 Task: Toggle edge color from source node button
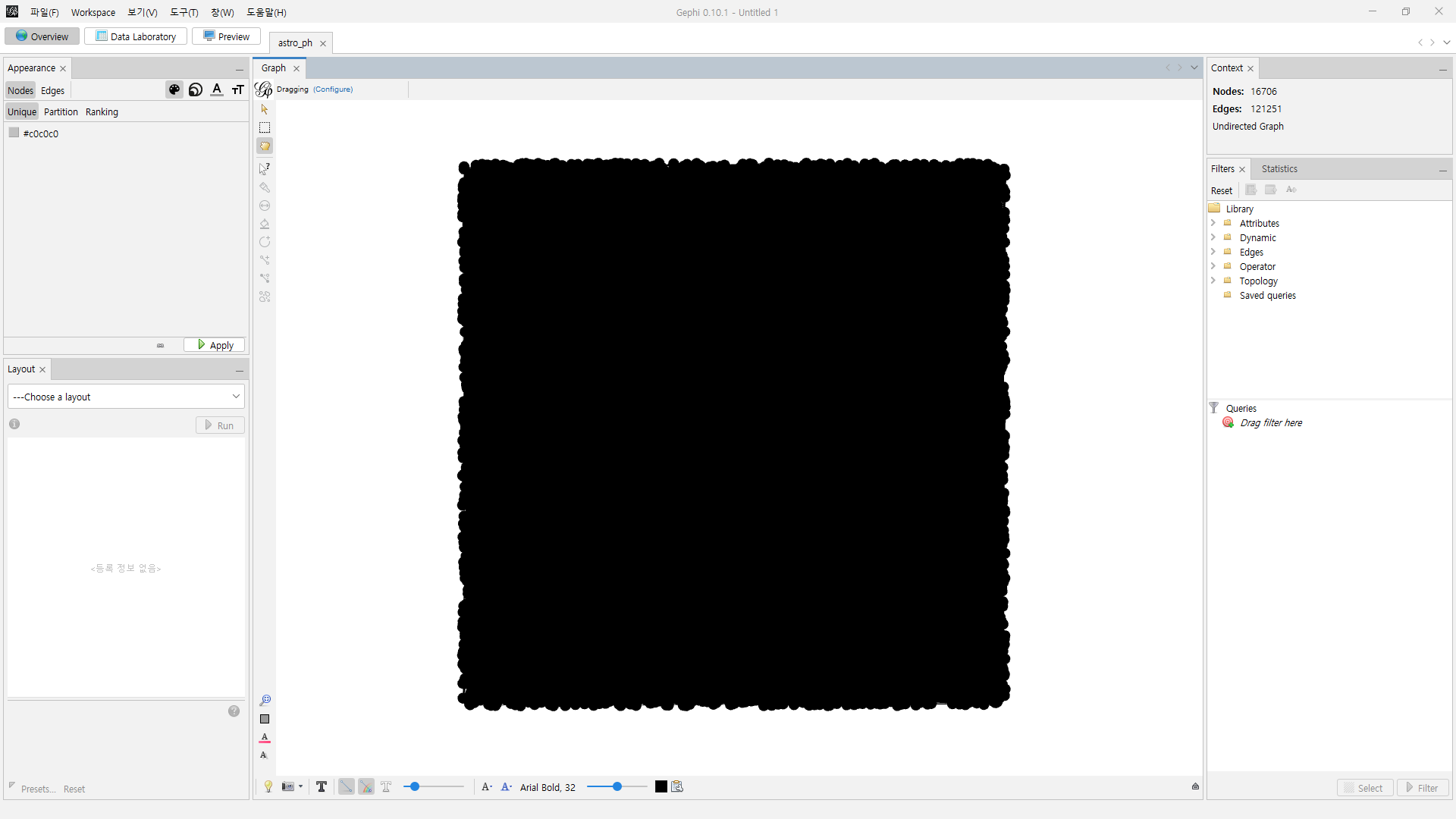(366, 786)
